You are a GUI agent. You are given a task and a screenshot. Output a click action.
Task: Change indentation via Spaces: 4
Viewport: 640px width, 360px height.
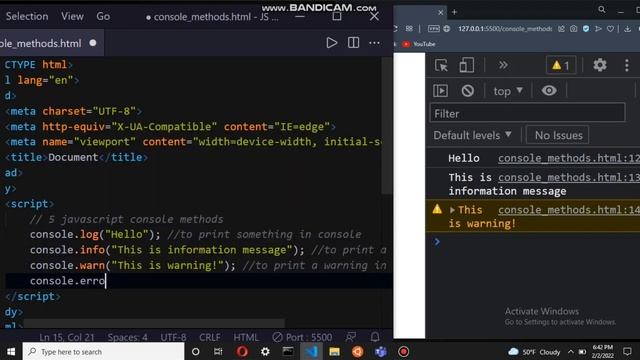pos(127,337)
